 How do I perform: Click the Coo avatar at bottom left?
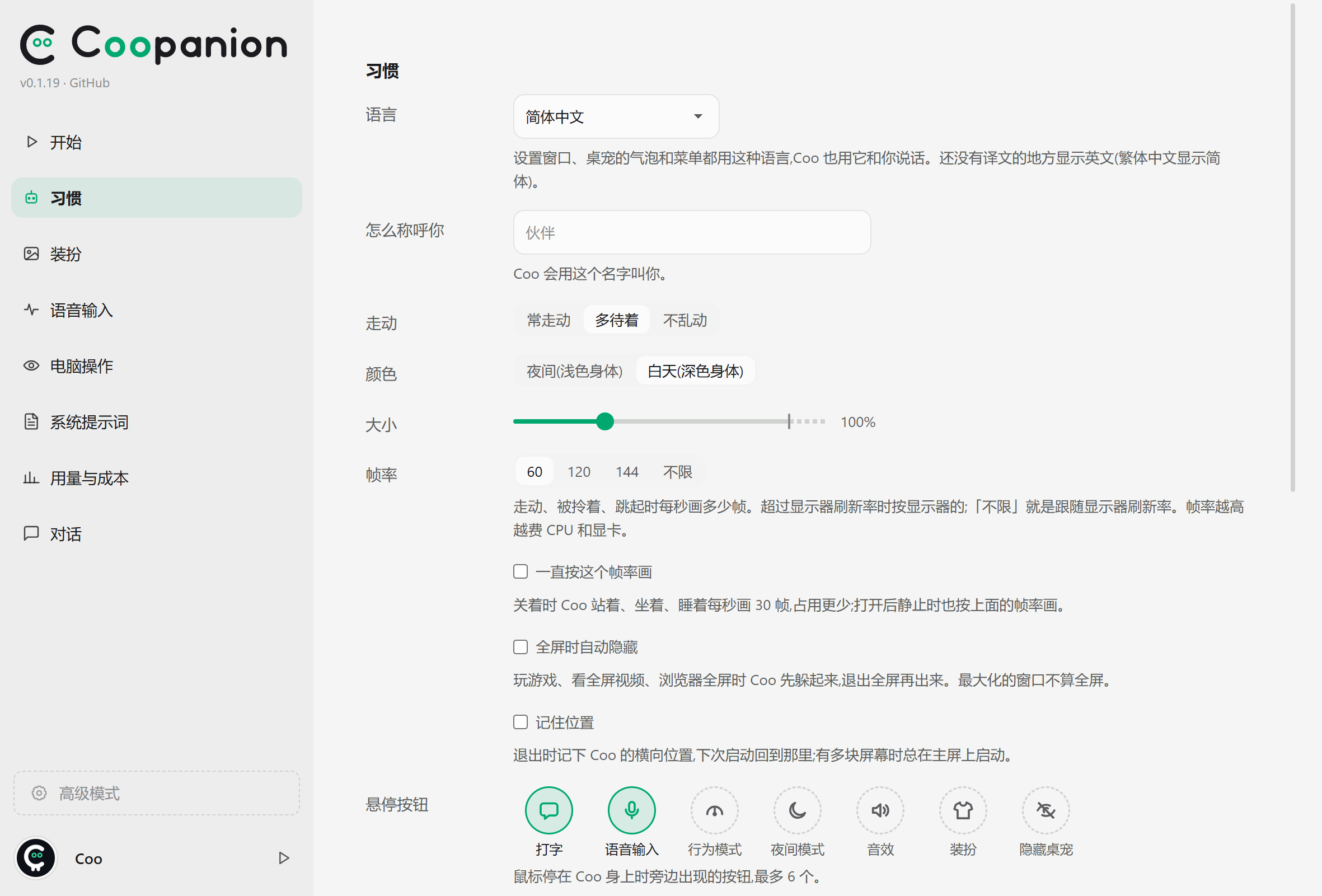point(36,858)
